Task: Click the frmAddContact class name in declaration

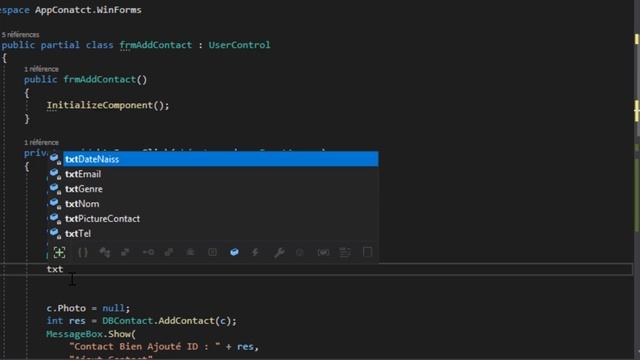Action: [156, 45]
